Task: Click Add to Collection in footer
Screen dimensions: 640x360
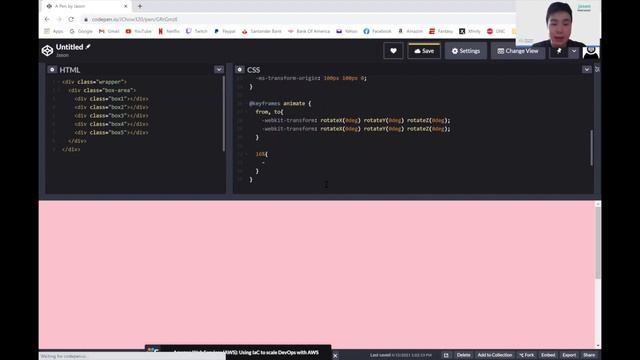Action: pos(495,355)
